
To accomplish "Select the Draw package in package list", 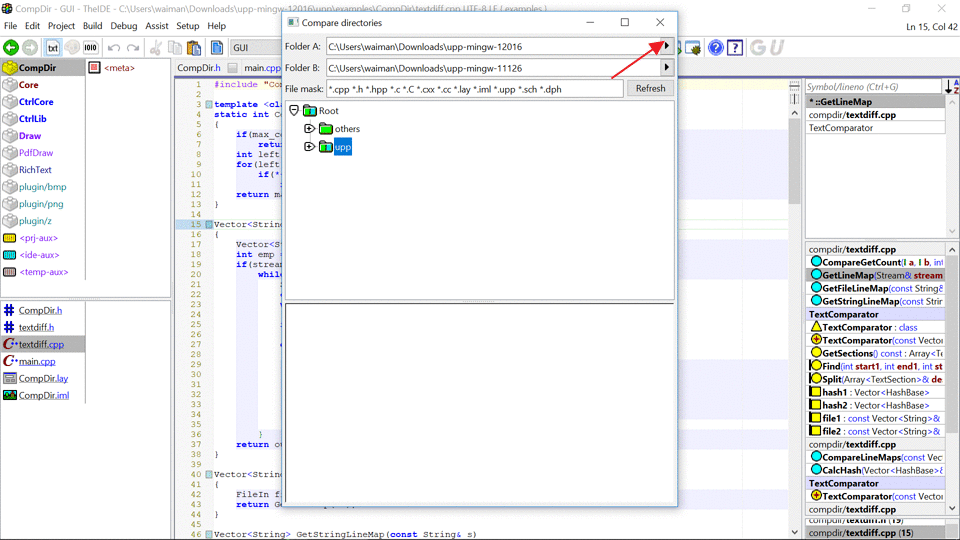I will (30, 136).
